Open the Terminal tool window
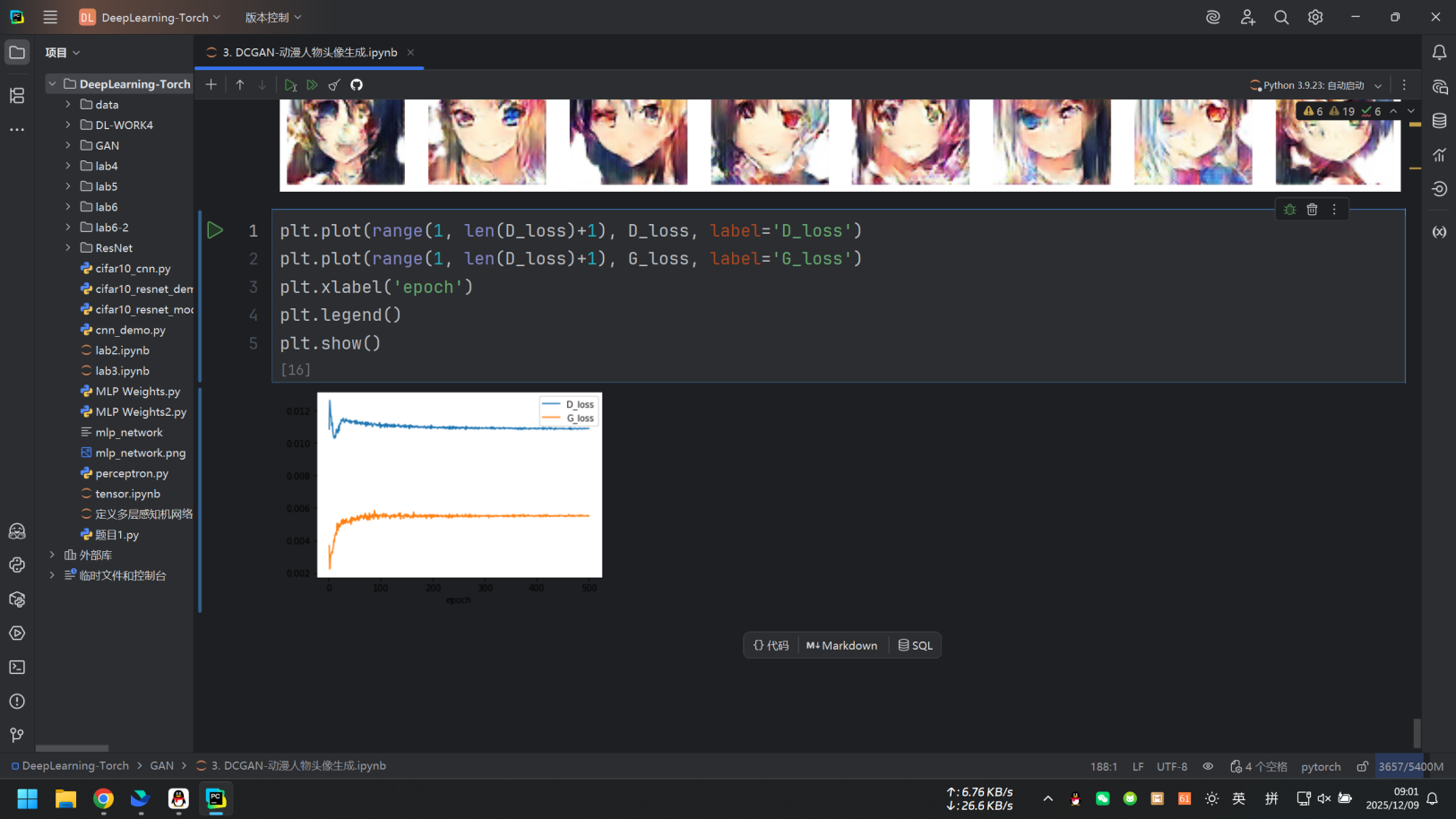The width and height of the screenshot is (1456, 819). tap(17, 668)
